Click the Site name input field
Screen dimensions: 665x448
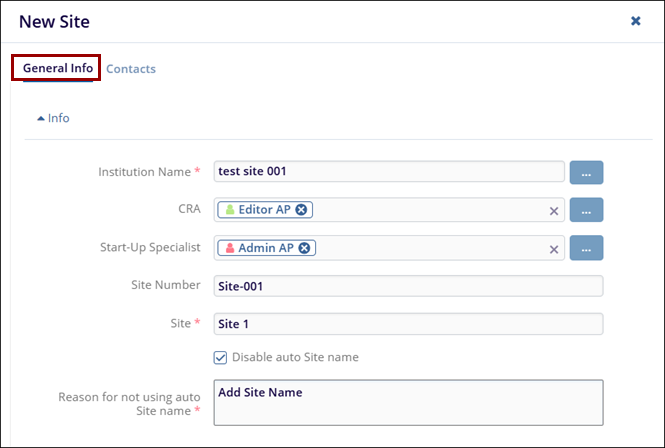pyautogui.click(x=408, y=324)
